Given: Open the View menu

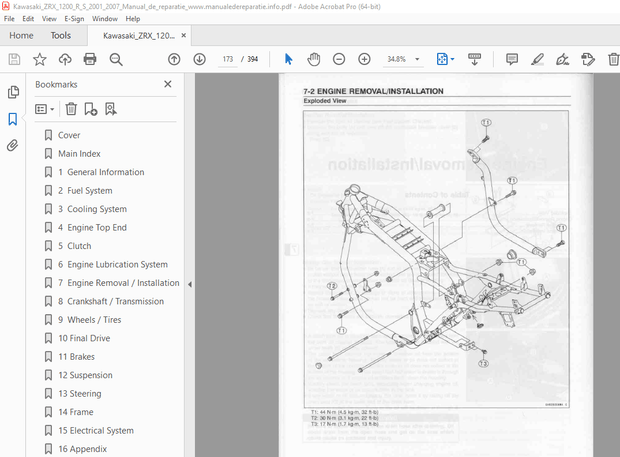Looking at the screenshot, I should click(x=49, y=19).
